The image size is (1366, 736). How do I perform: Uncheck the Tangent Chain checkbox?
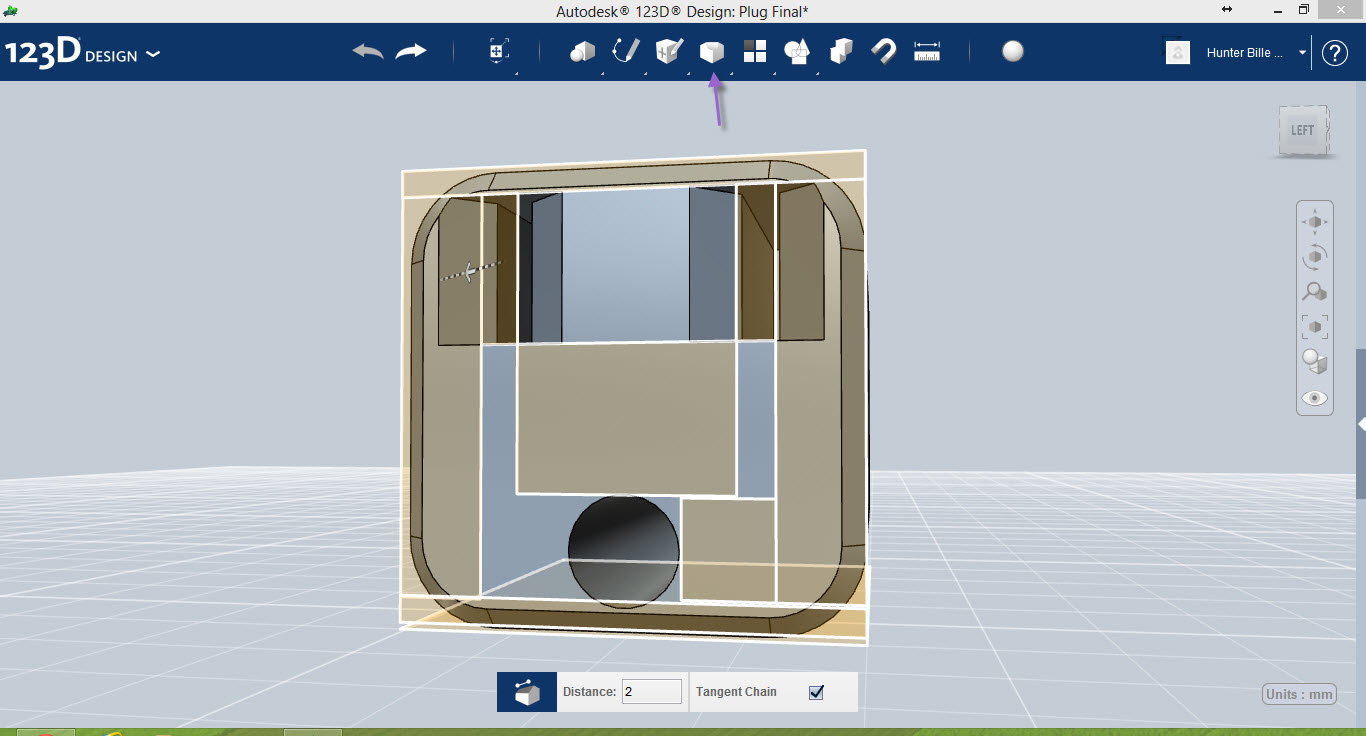coord(816,692)
